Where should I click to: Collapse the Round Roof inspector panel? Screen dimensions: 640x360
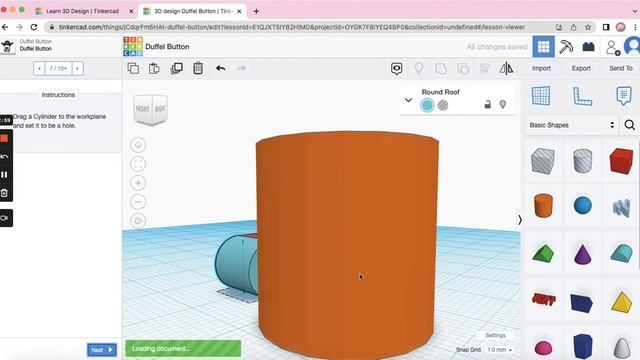[x=408, y=100]
